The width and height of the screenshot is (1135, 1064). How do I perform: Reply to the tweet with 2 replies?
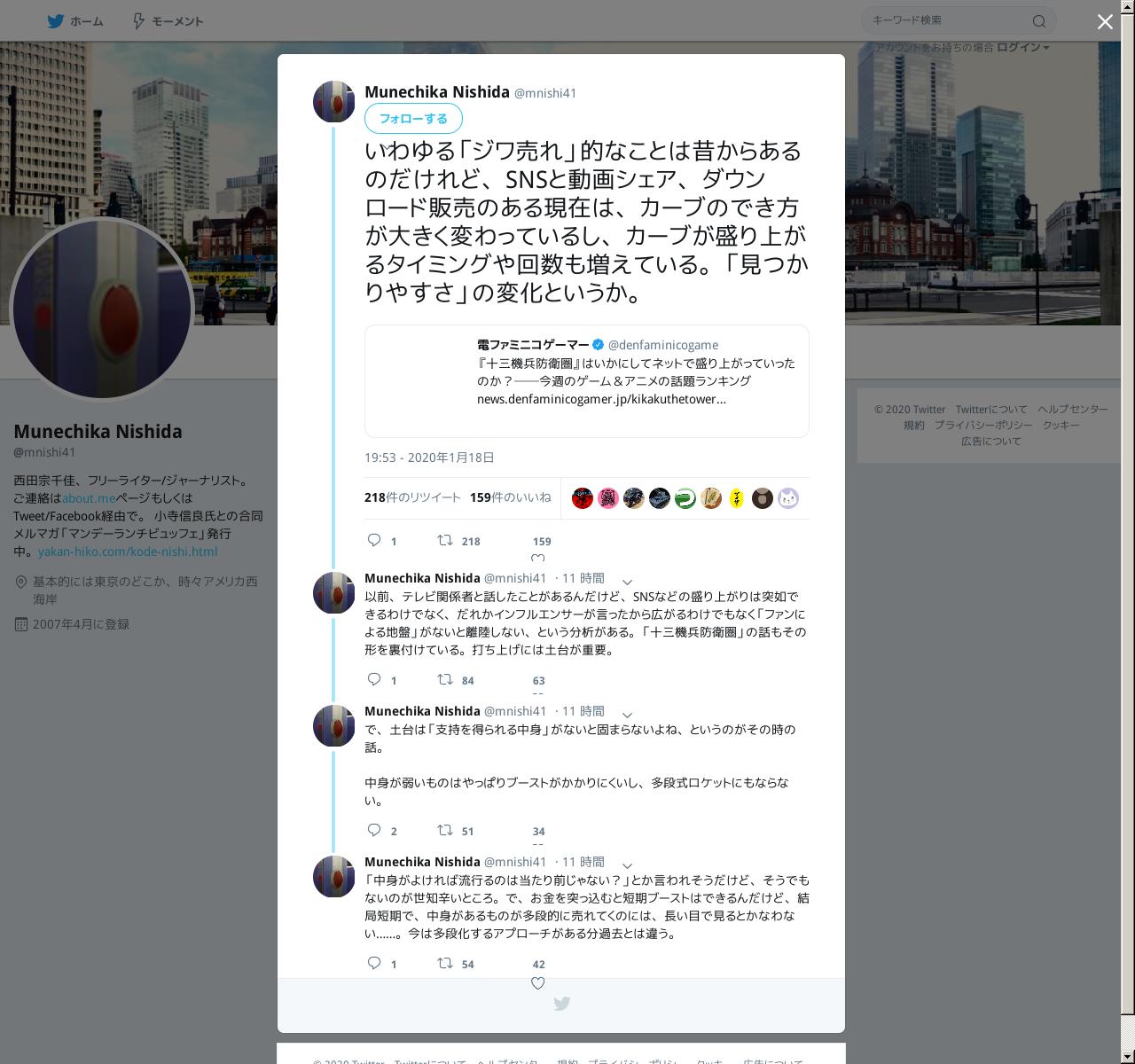click(374, 831)
